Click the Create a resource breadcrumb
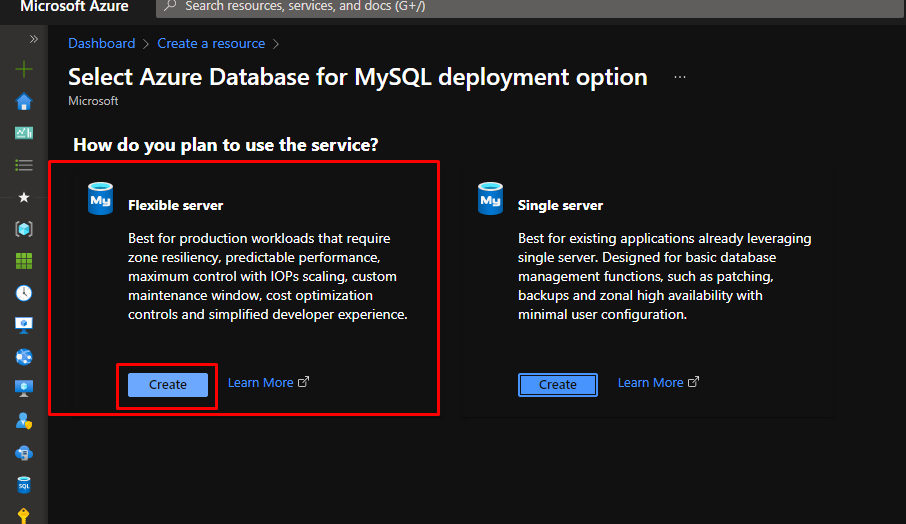This screenshot has width=906, height=524. click(211, 44)
